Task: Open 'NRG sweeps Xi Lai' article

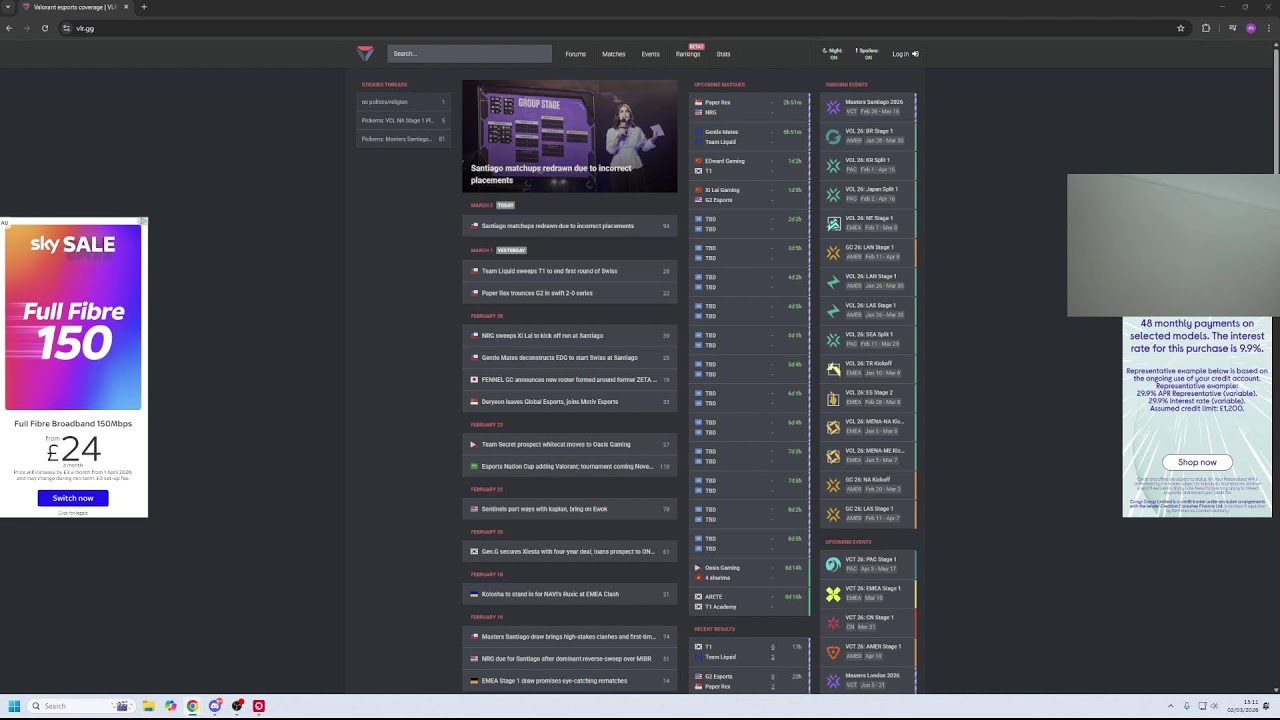Action: [x=569, y=336]
